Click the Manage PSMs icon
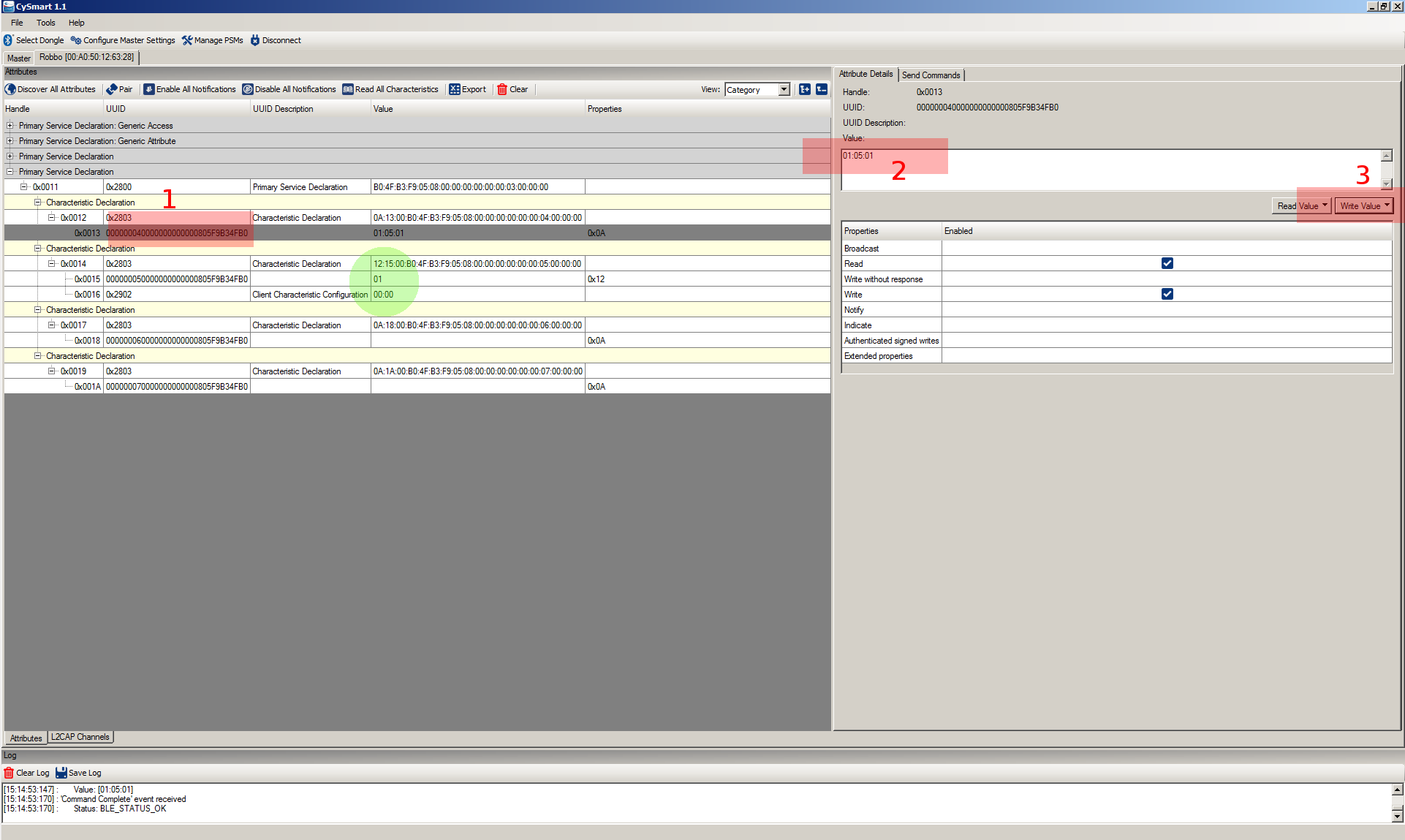 coord(187,40)
